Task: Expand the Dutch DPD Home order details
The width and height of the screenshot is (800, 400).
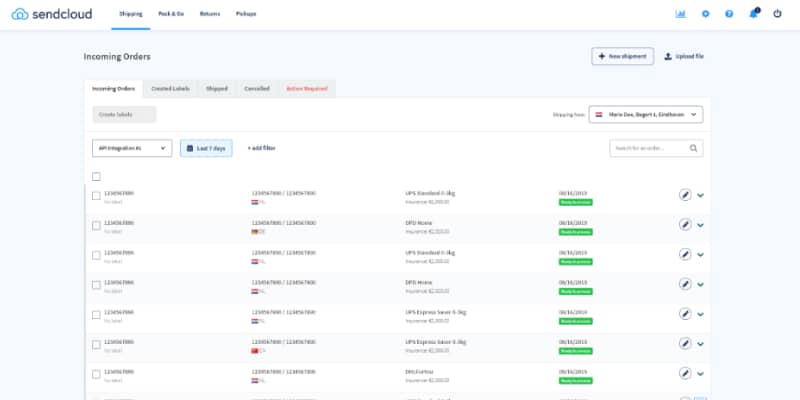Action: click(x=701, y=285)
